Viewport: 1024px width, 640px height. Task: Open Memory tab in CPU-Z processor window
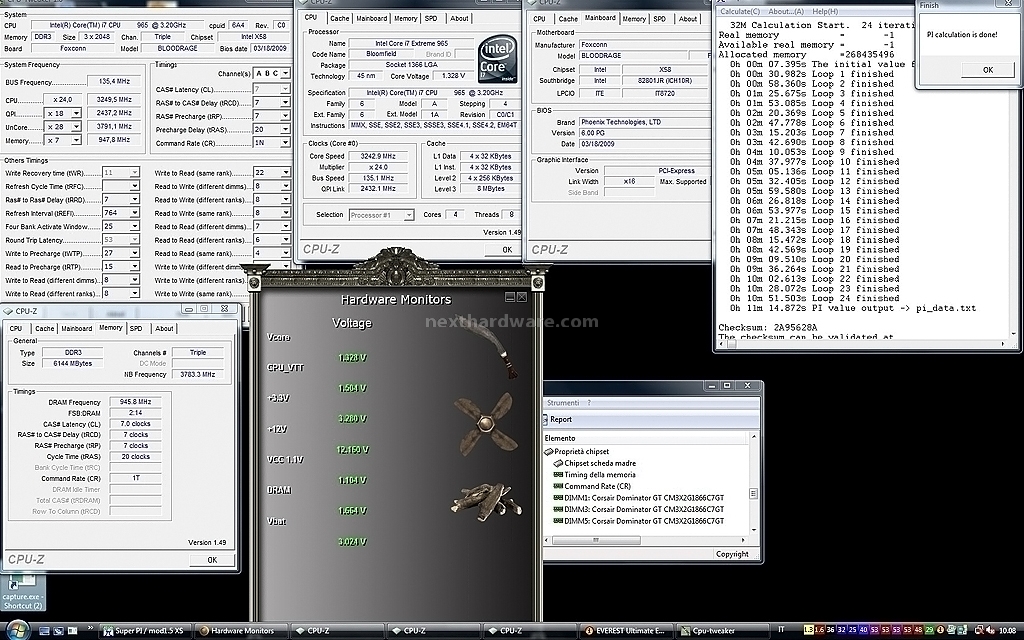406,18
